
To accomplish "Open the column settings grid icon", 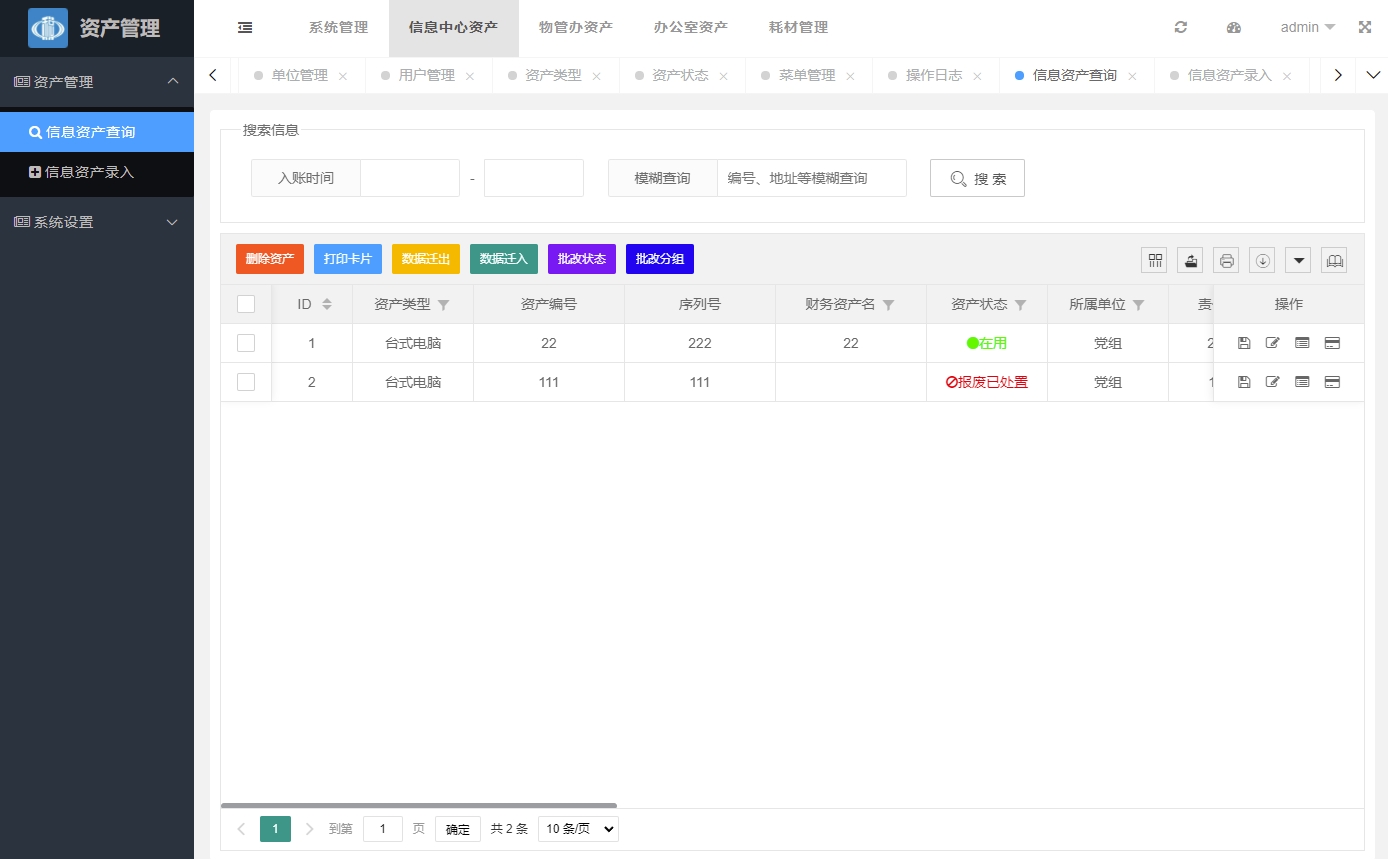I will click(1154, 259).
